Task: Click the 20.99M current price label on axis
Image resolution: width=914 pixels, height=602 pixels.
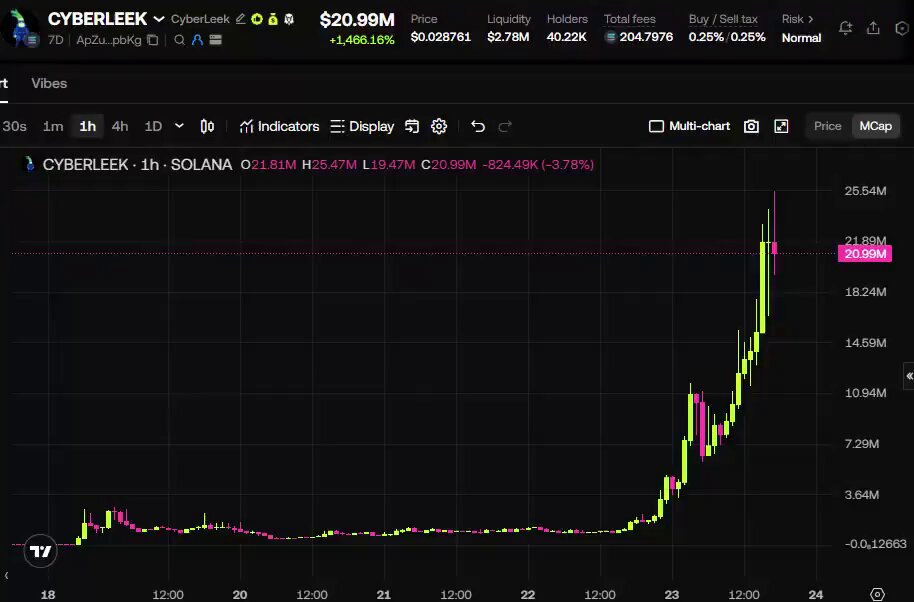Action: 865,254
